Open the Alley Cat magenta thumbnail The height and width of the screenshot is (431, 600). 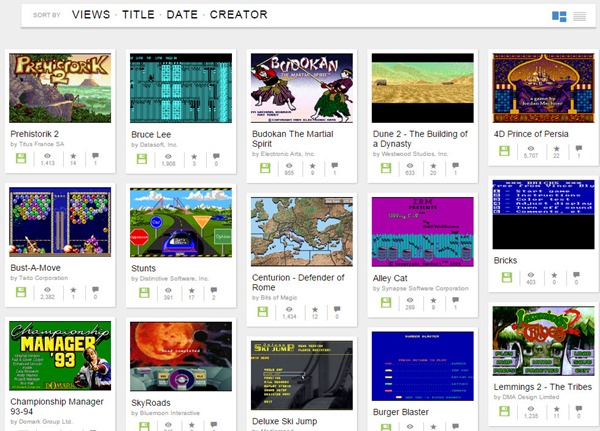pos(423,232)
